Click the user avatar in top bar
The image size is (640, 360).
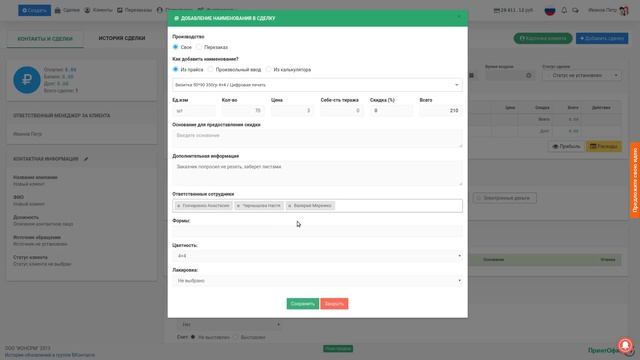coord(624,11)
